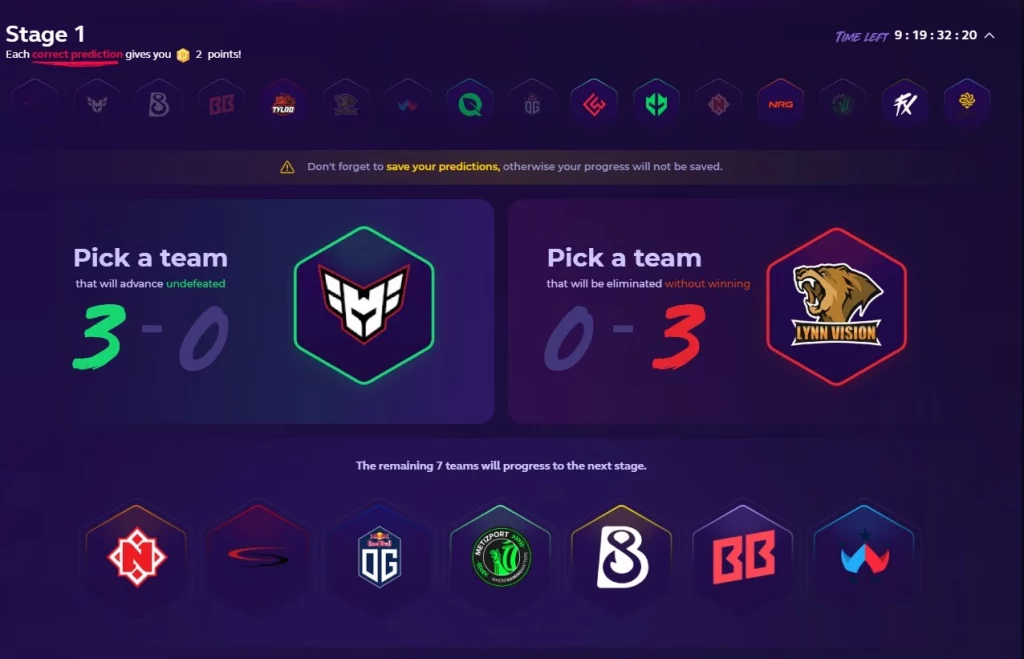Select the yellow flower team logo
The height and width of the screenshot is (659, 1024).
[967, 104]
